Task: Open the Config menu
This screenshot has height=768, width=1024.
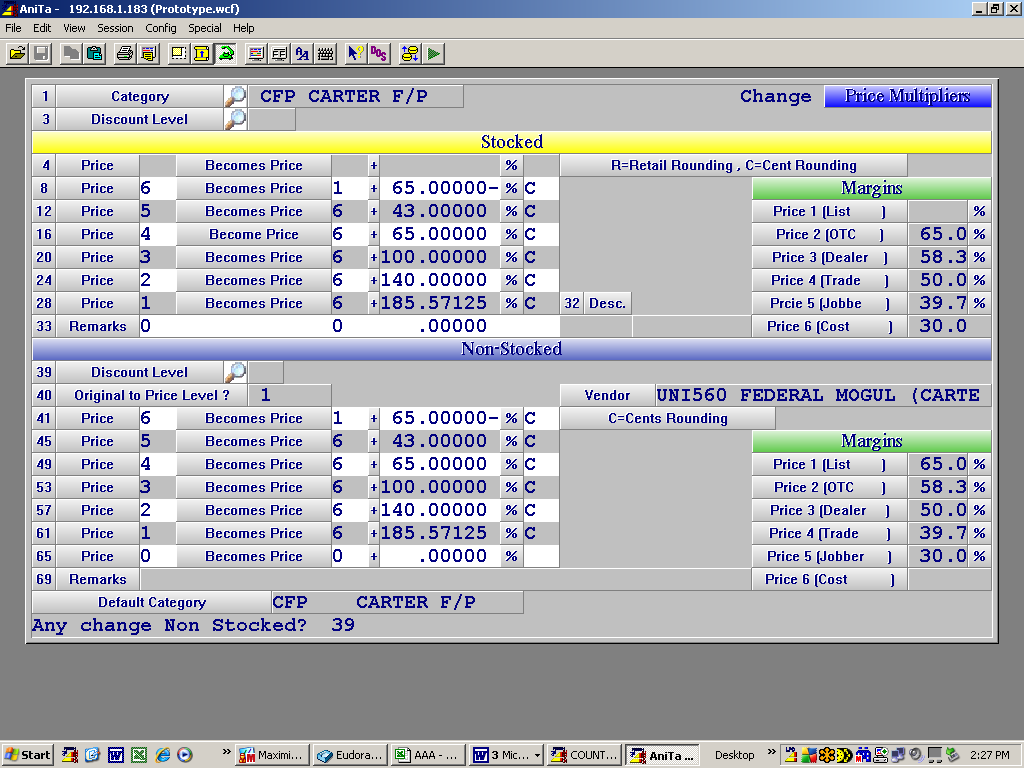Action: [161, 28]
